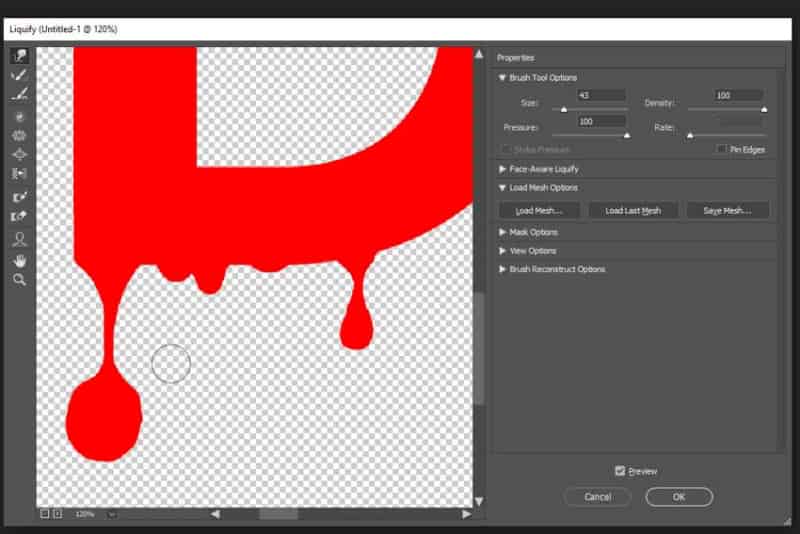The width and height of the screenshot is (800, 534).
Task: Click the Density value field
Action: pos(738,95)
